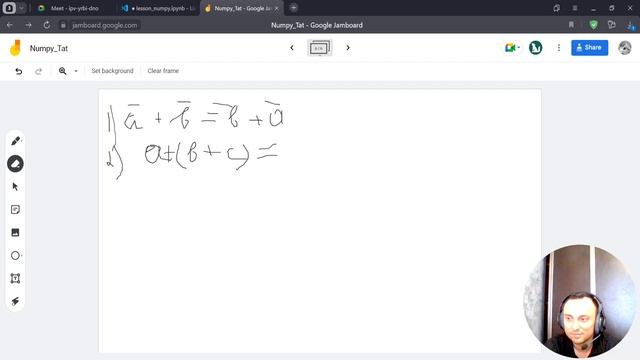Add a text box
The width and height of the screenshot is (640, 360).
click(x=16, y=278)
